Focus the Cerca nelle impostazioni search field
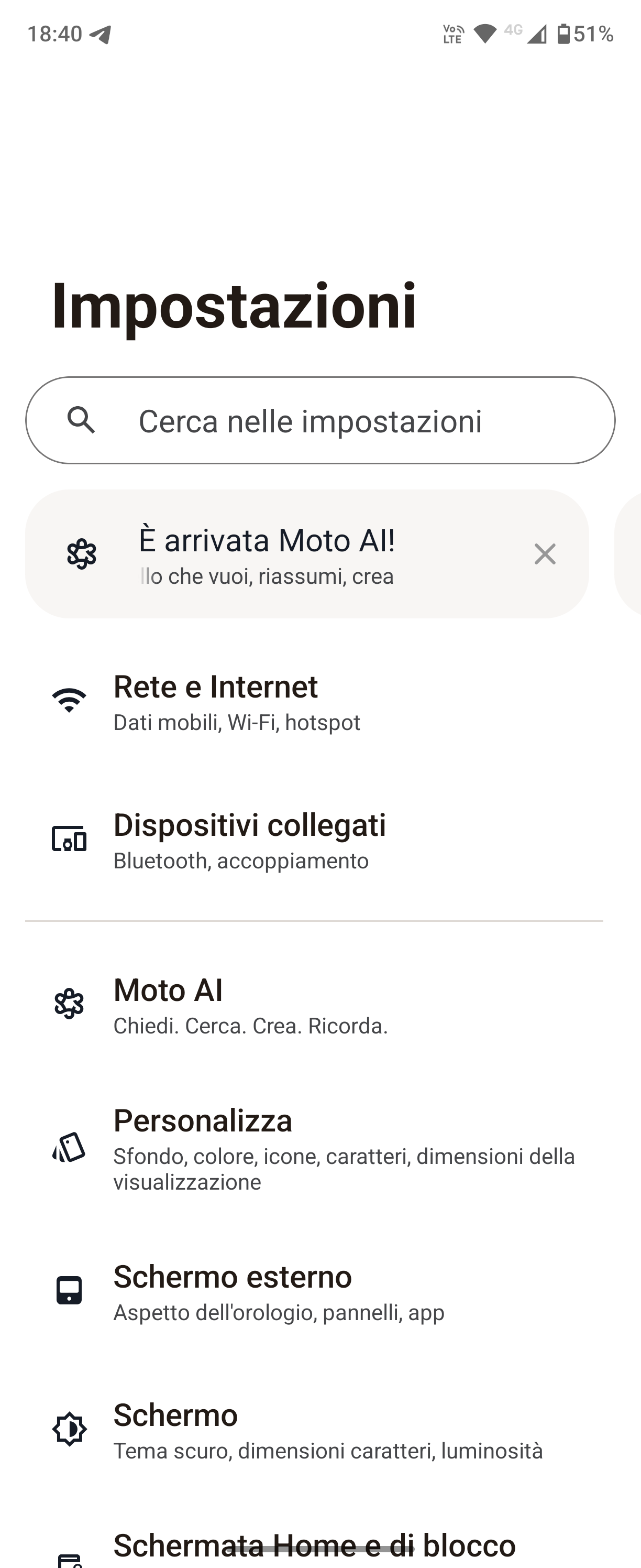This screenshot has width=641, height=1568. (320, 420)
